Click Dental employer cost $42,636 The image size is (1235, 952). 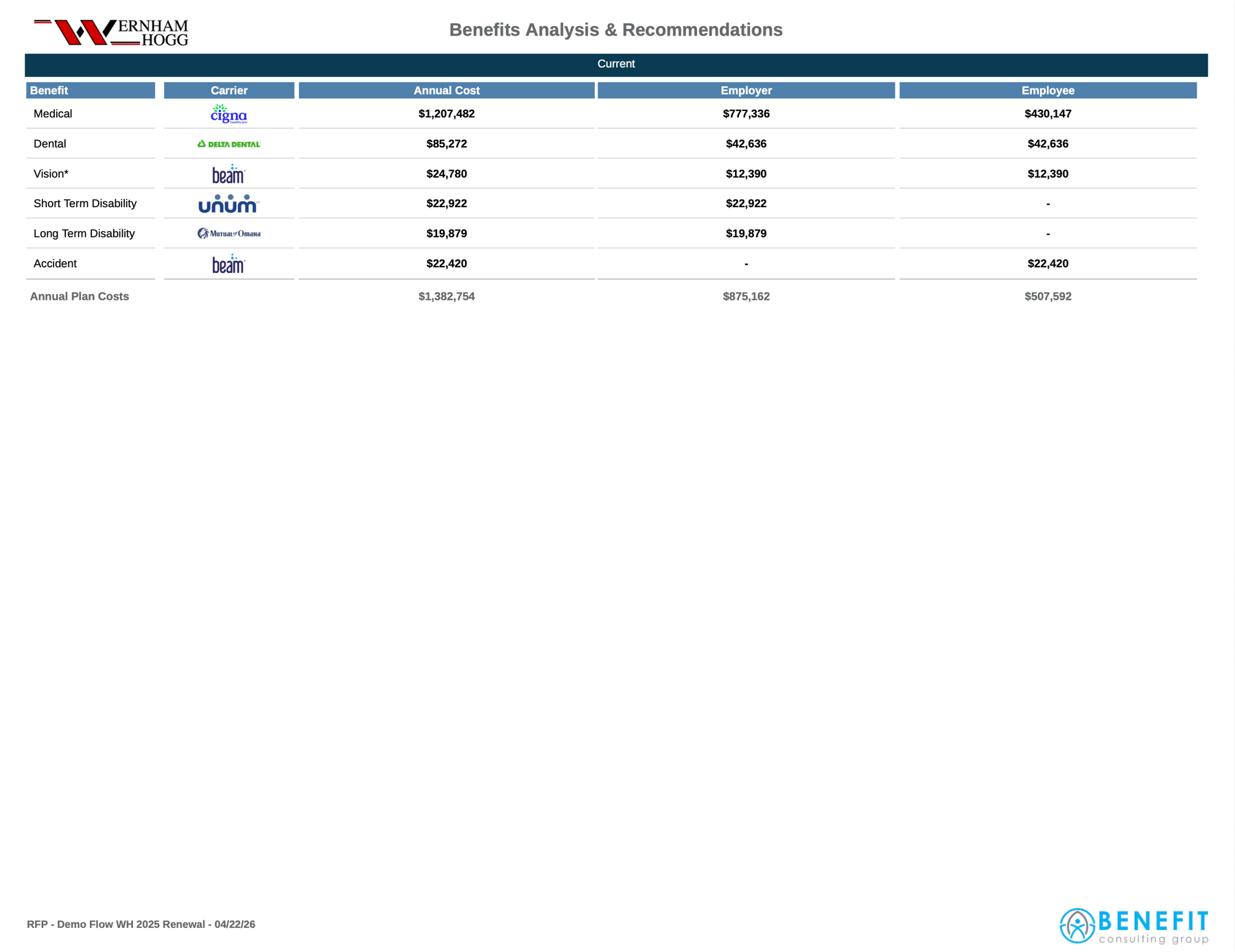[x=746, y=144]
